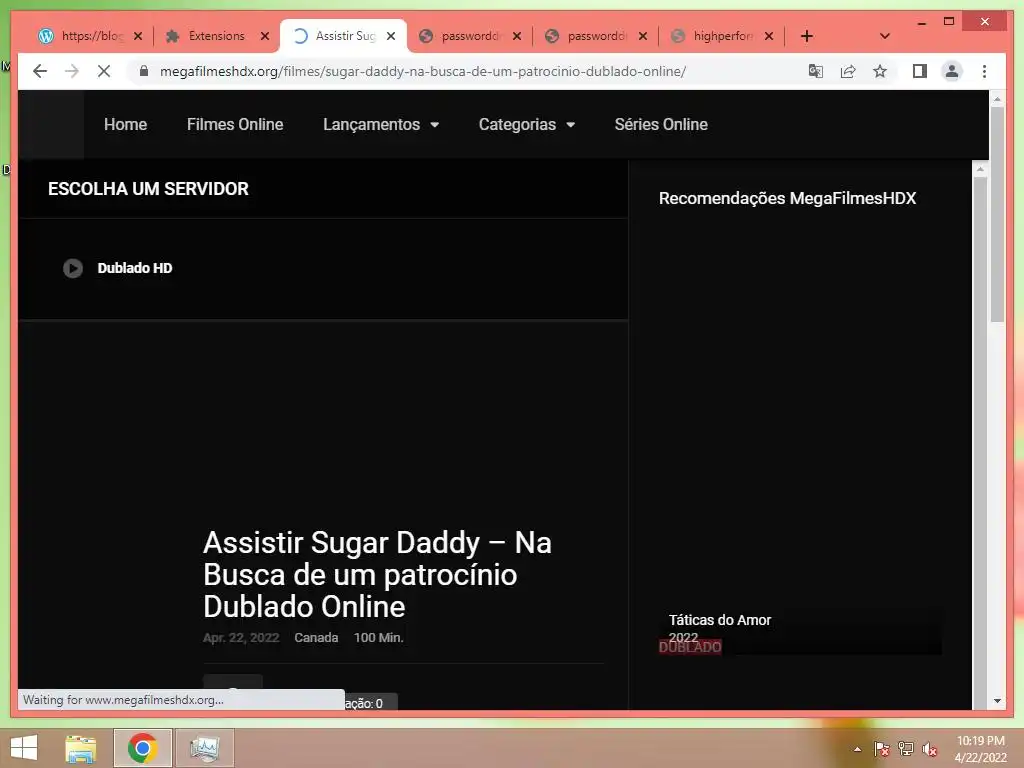Expand the Lançamentos dropdown
Image resolution: width=1024 pixels, height=768 pixels.
381,124
